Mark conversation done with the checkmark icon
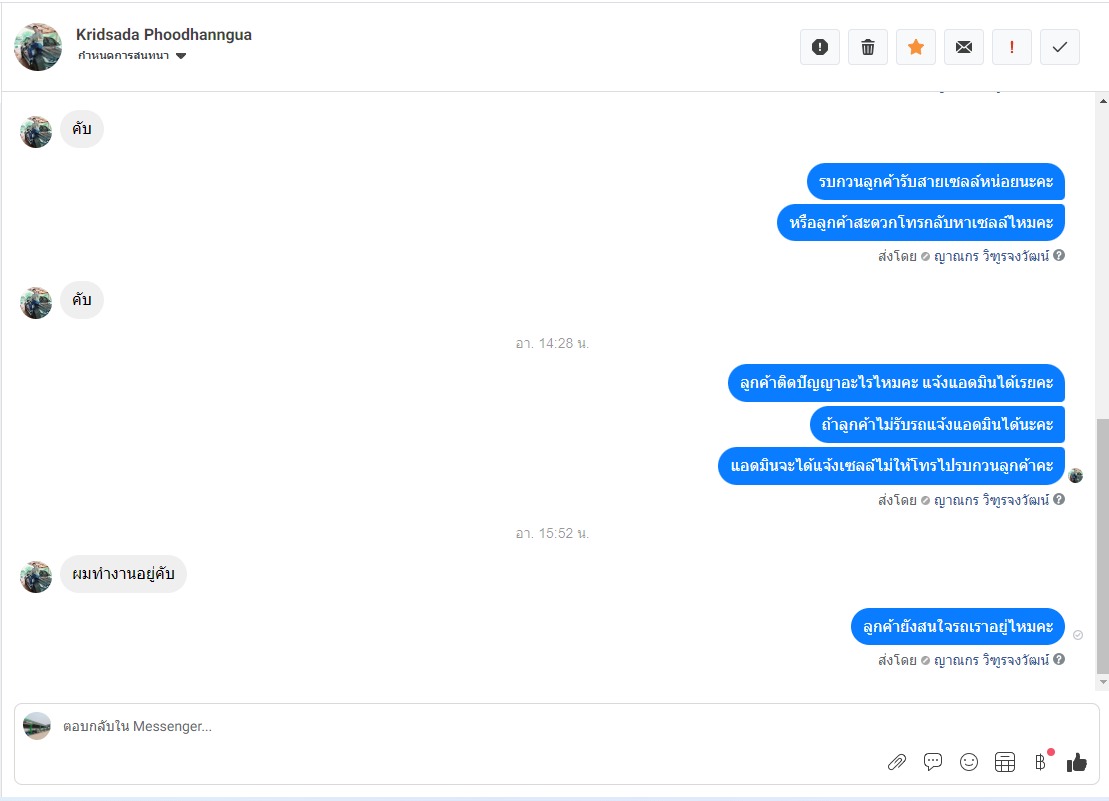Viewport: 1109px width, 801px height. [1059, 47]
